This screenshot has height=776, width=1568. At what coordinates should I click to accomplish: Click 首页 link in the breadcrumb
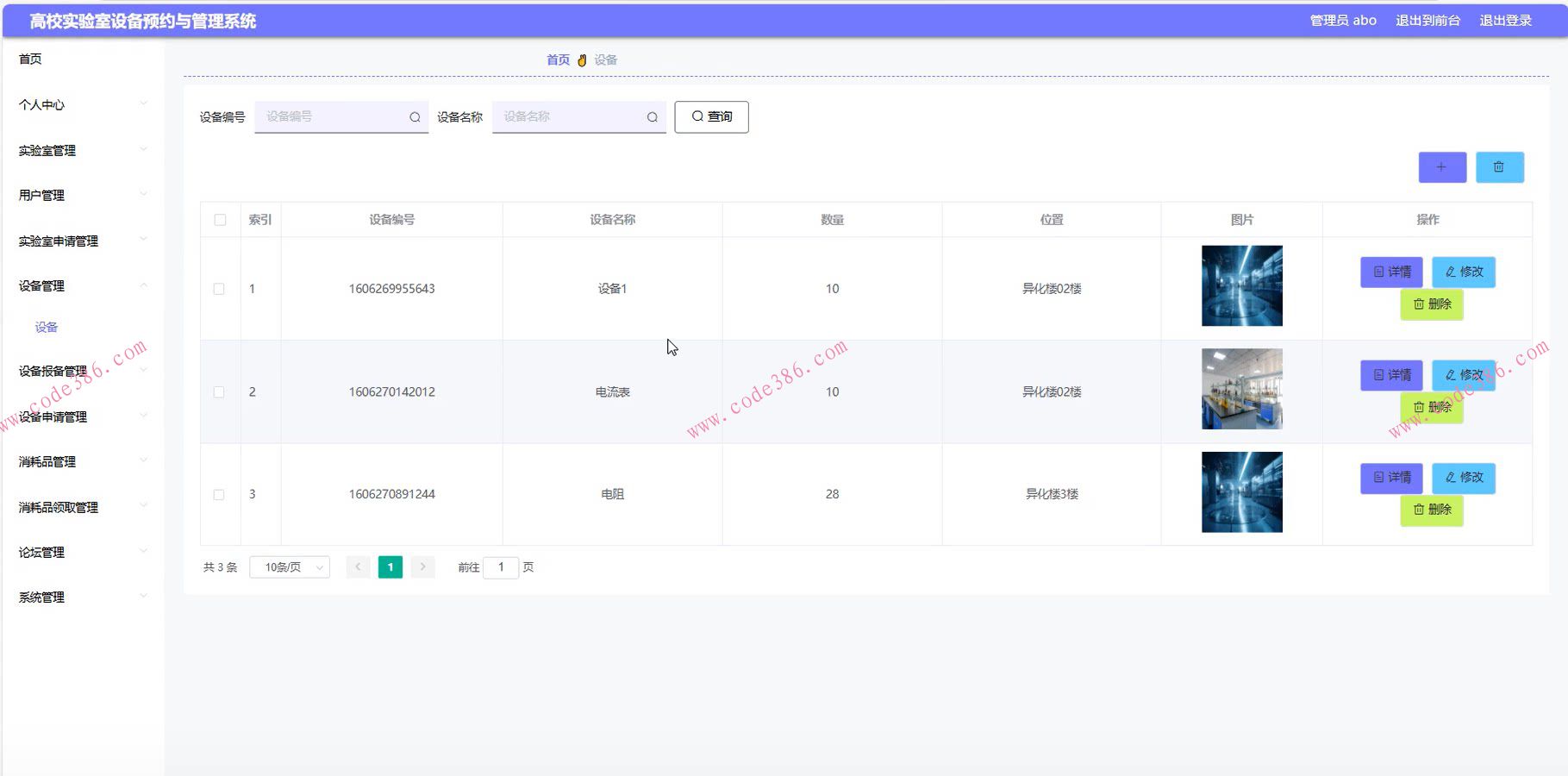[x=558, y=60]
